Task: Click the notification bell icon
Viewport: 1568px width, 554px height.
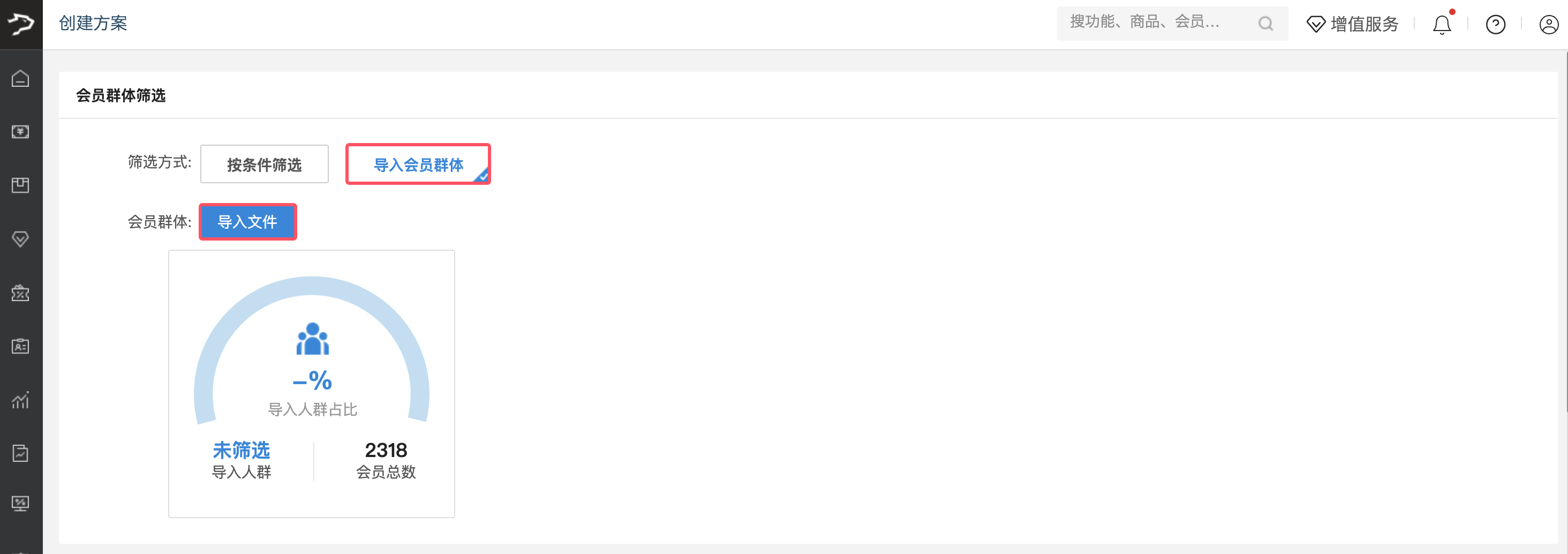Action: 1442,24
